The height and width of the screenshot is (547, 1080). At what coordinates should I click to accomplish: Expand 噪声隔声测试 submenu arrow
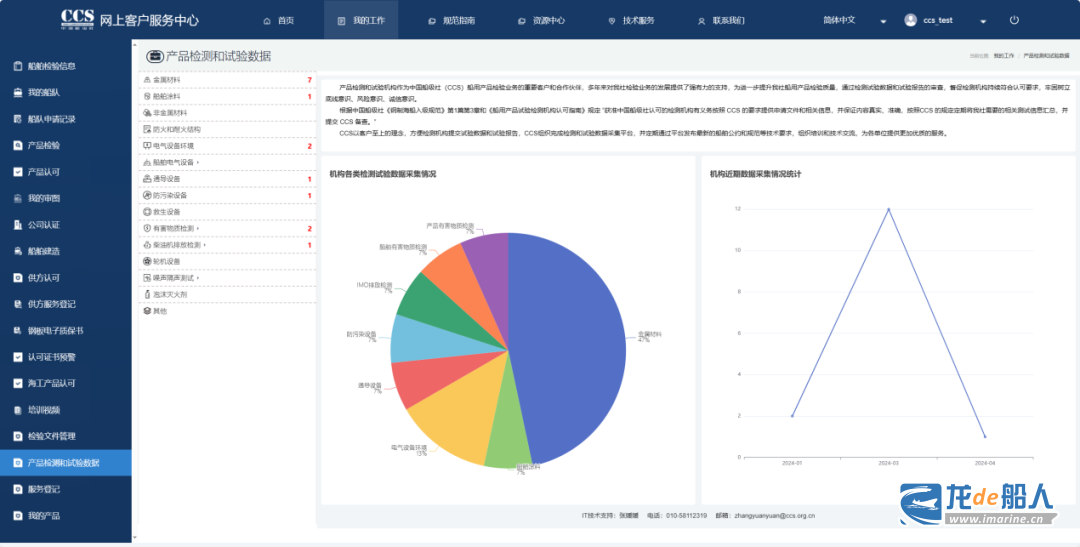click(198, 278)
